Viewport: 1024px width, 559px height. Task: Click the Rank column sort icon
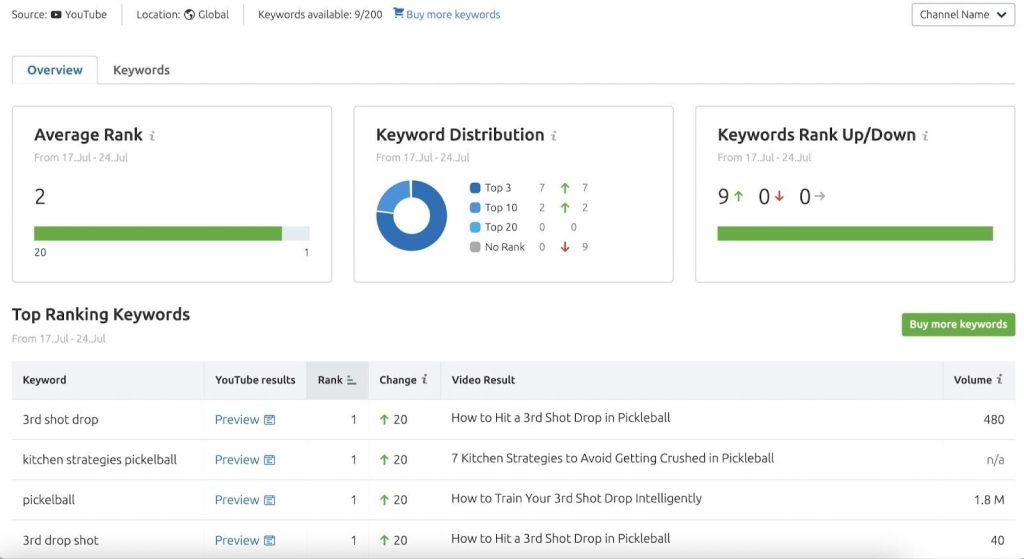coord(351,380)
